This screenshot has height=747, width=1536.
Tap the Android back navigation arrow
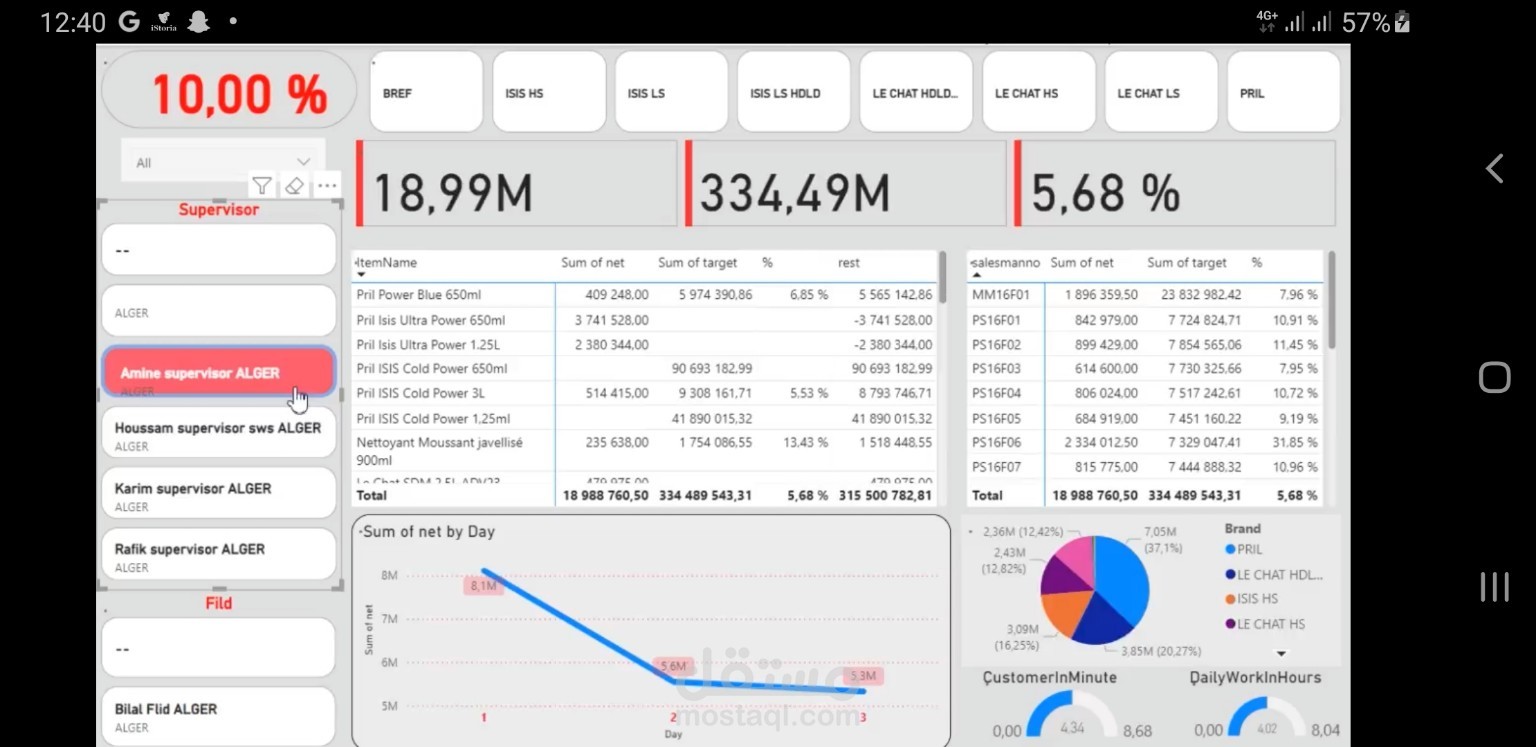[x=1494, y=168]
